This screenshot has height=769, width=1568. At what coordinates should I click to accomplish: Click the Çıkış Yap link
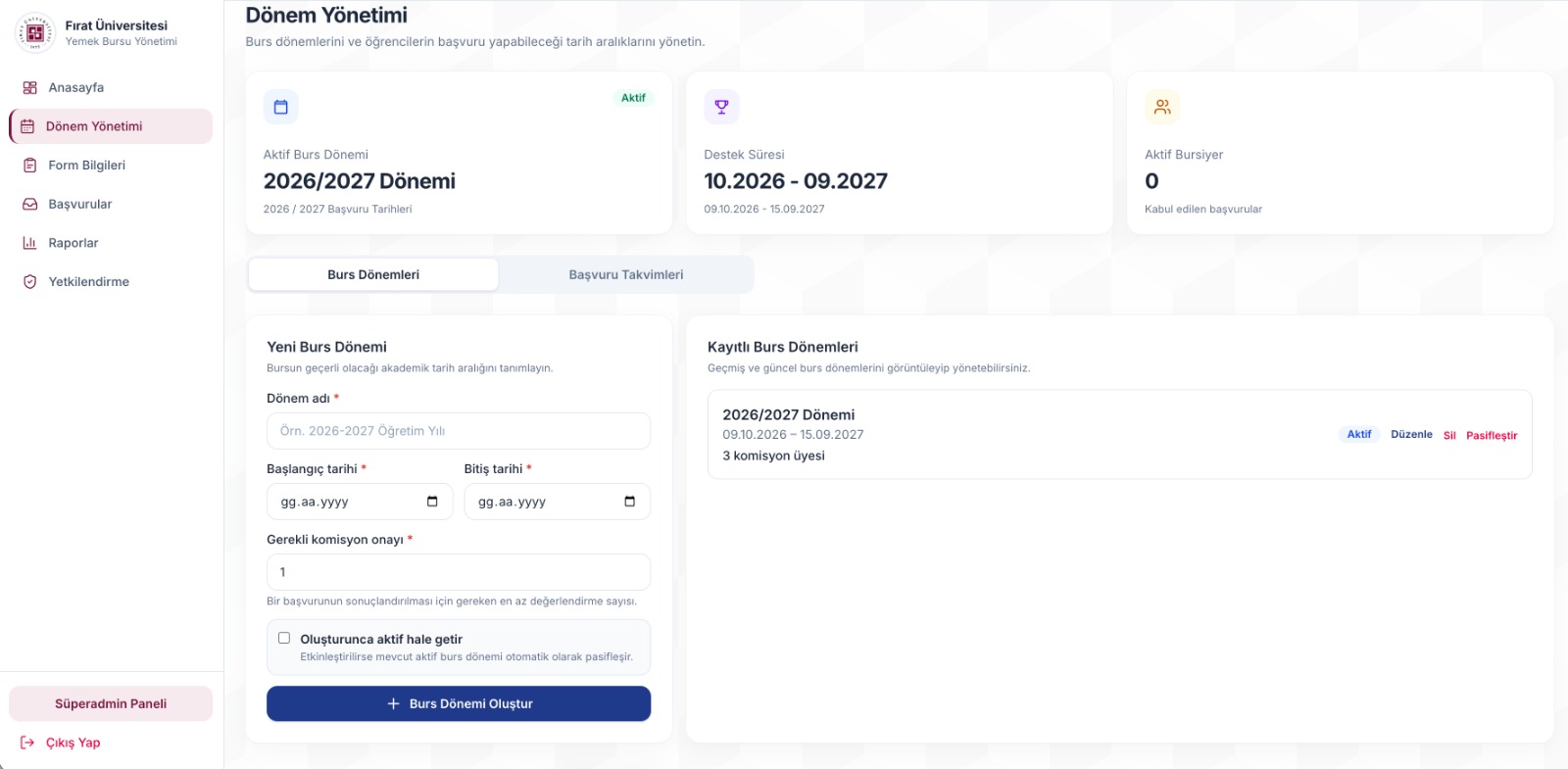click(73, 743)
